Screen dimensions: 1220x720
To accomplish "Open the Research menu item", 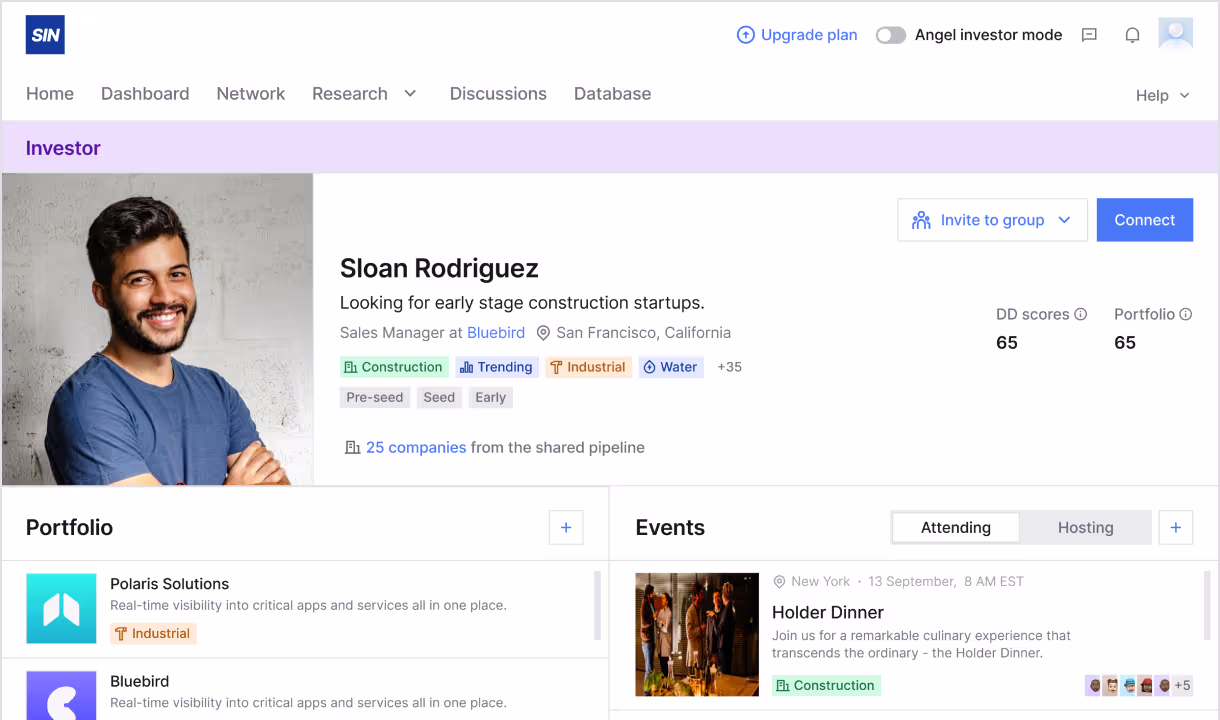I will tap(350, 93).
